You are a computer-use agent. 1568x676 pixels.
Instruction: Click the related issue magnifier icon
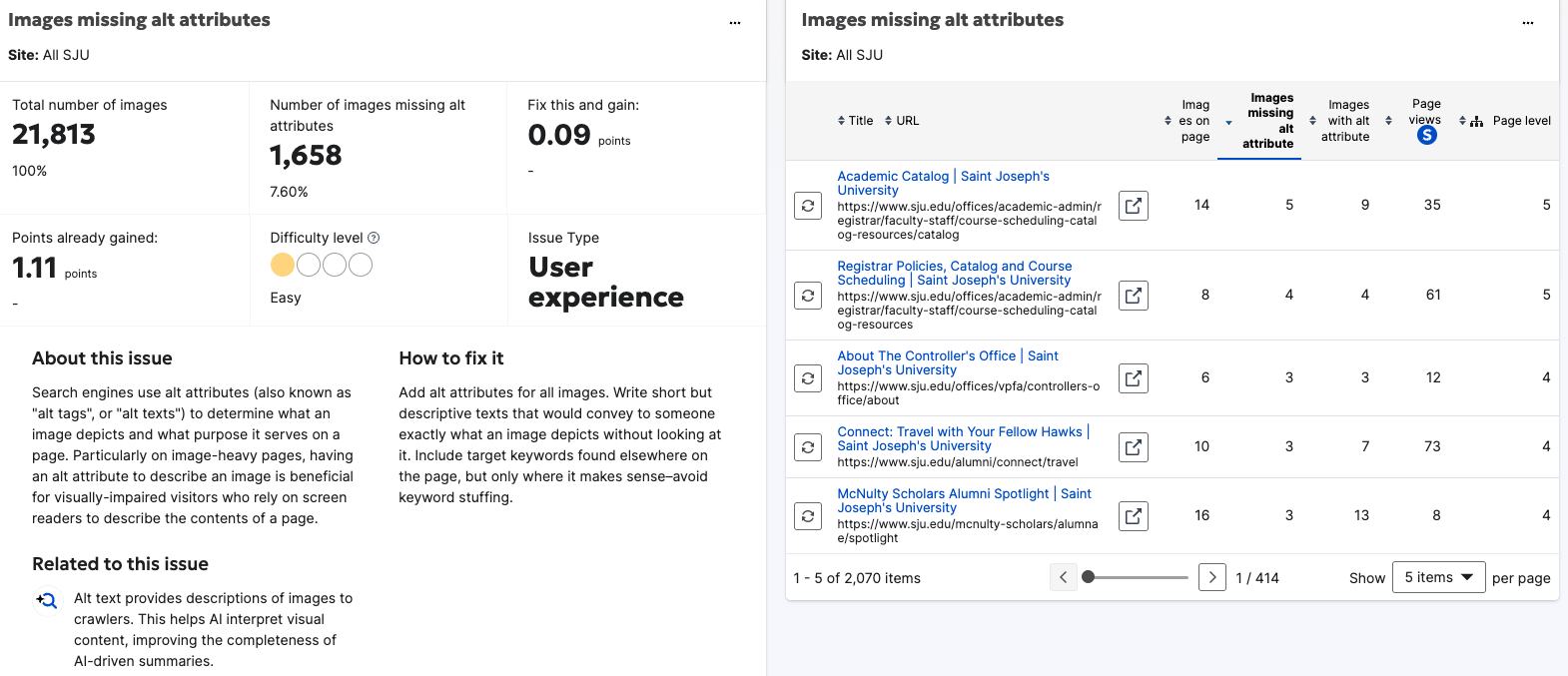point(47,600)
